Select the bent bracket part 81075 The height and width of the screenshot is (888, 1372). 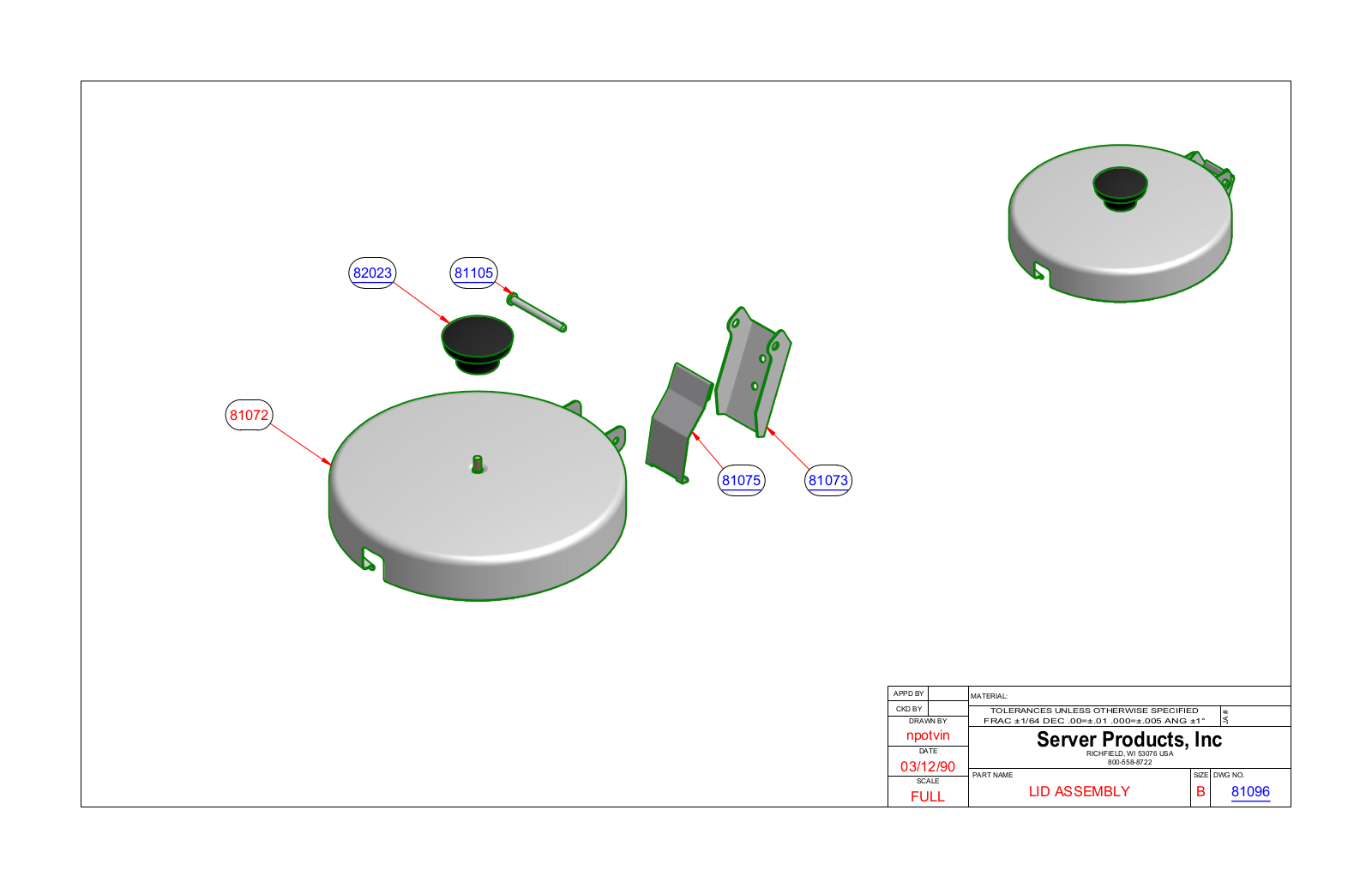tap(677, 423)
